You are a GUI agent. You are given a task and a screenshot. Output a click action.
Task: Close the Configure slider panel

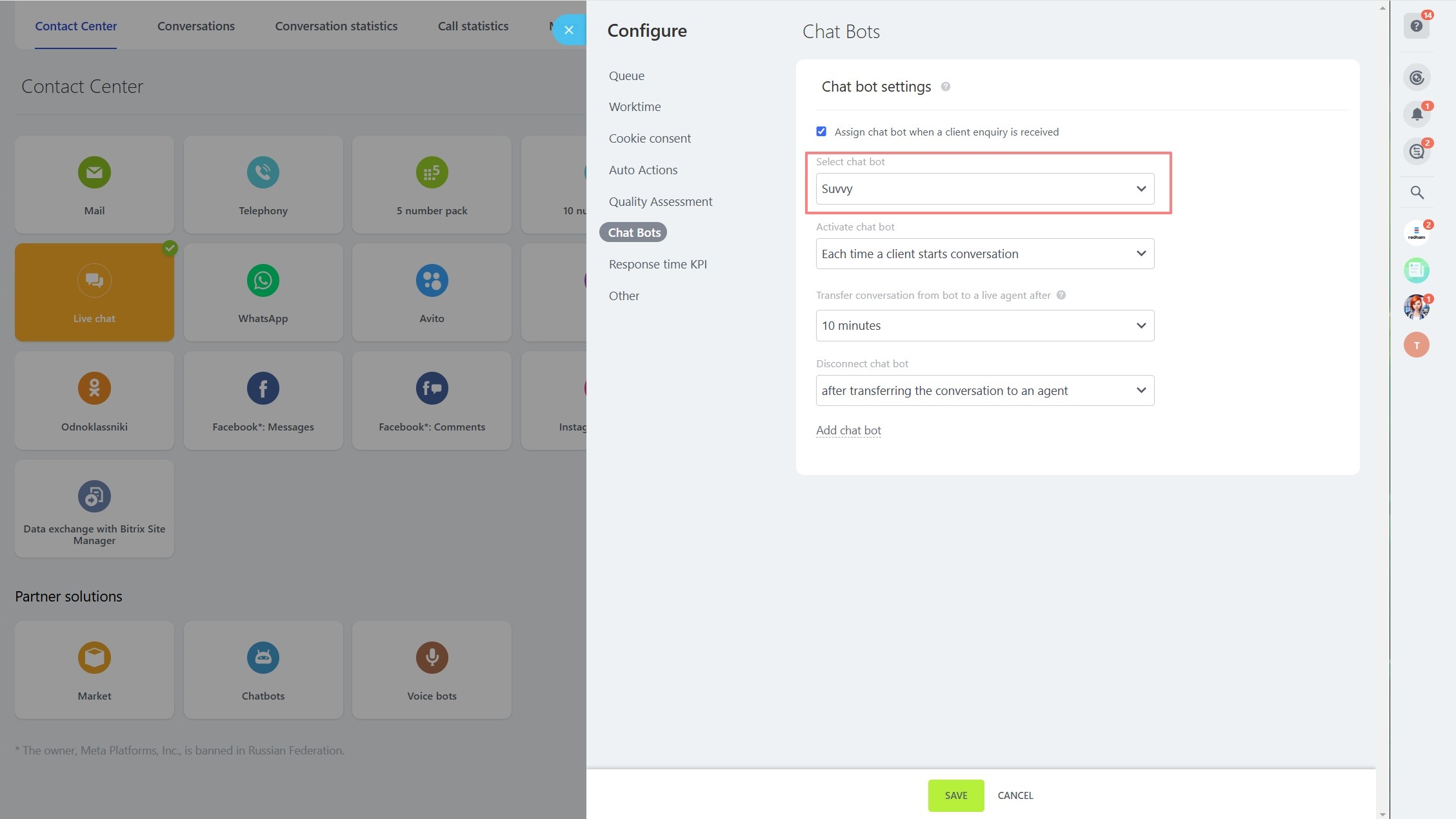pos(568,30)
